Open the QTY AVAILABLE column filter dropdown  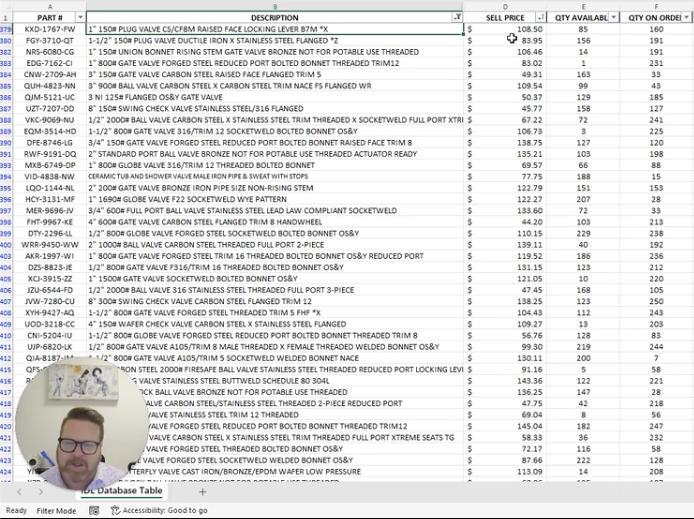tap(613, 17)
